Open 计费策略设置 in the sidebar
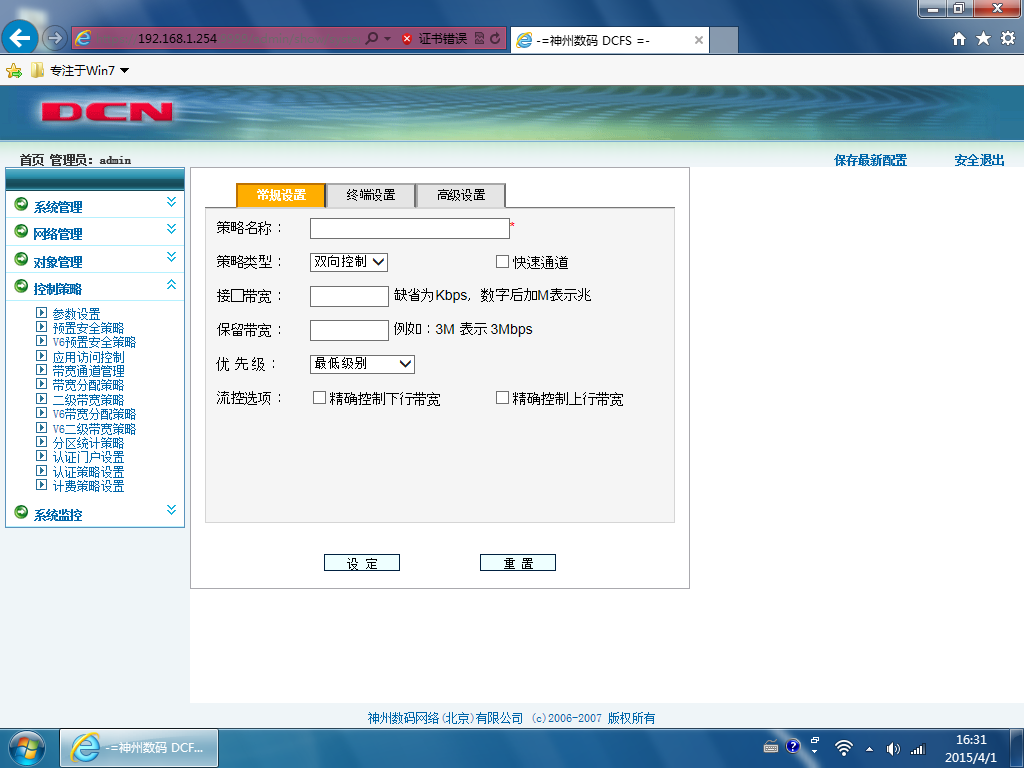Screen dimensions: 1024x768 pos(88,486)
